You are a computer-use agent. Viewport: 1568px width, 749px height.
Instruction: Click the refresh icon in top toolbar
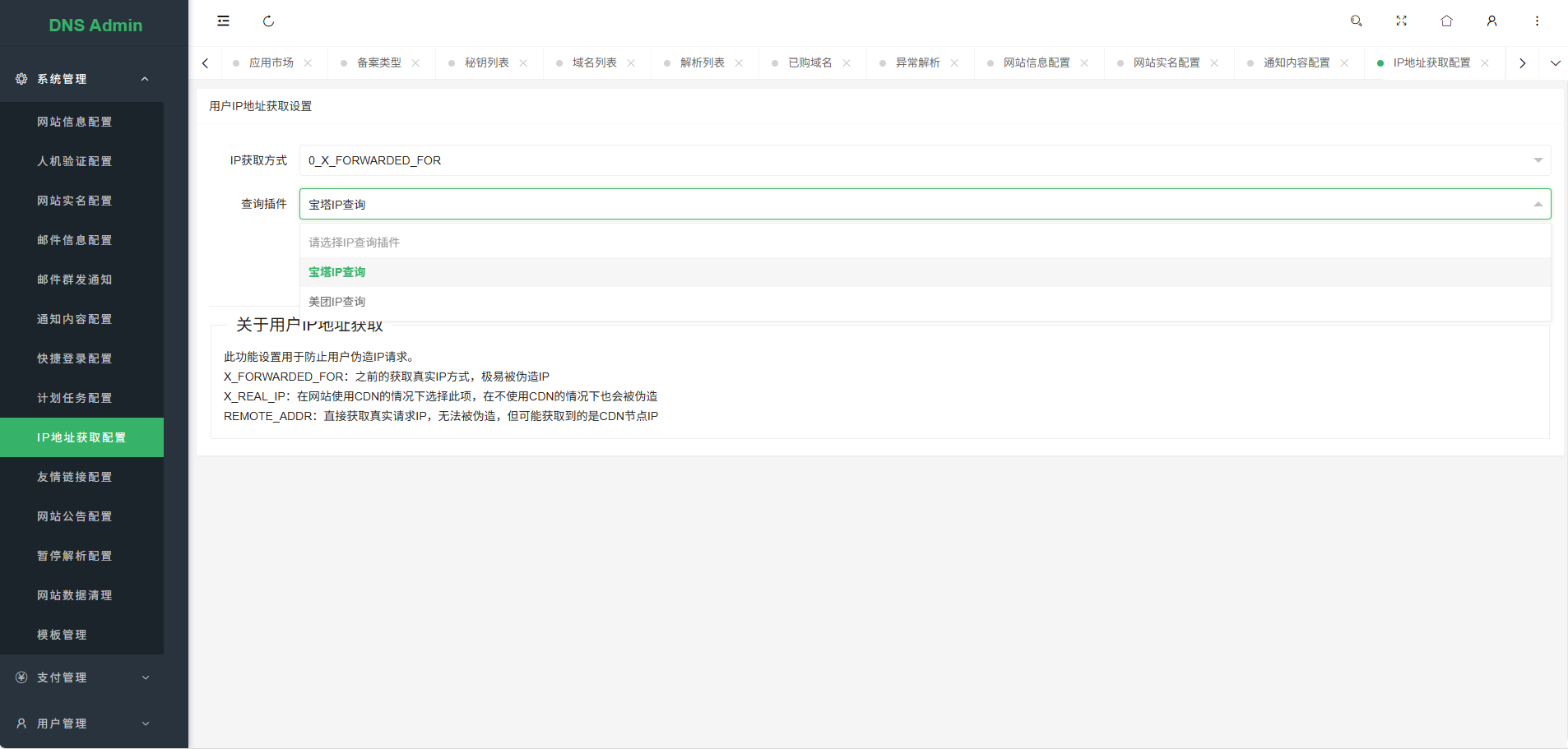(x=268, y=21)
